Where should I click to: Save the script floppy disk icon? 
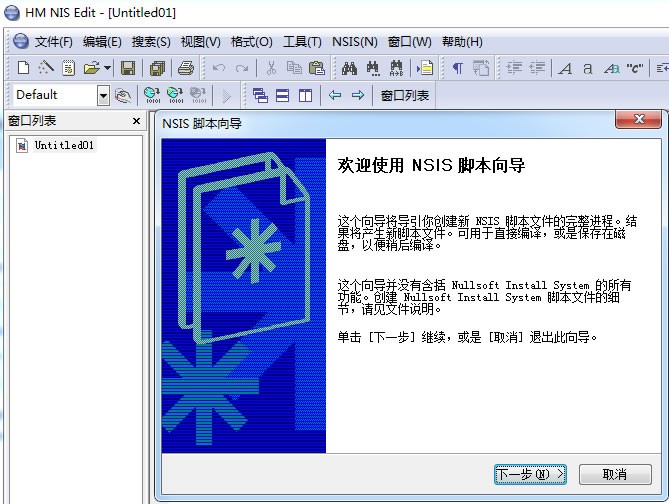[128, 68]
